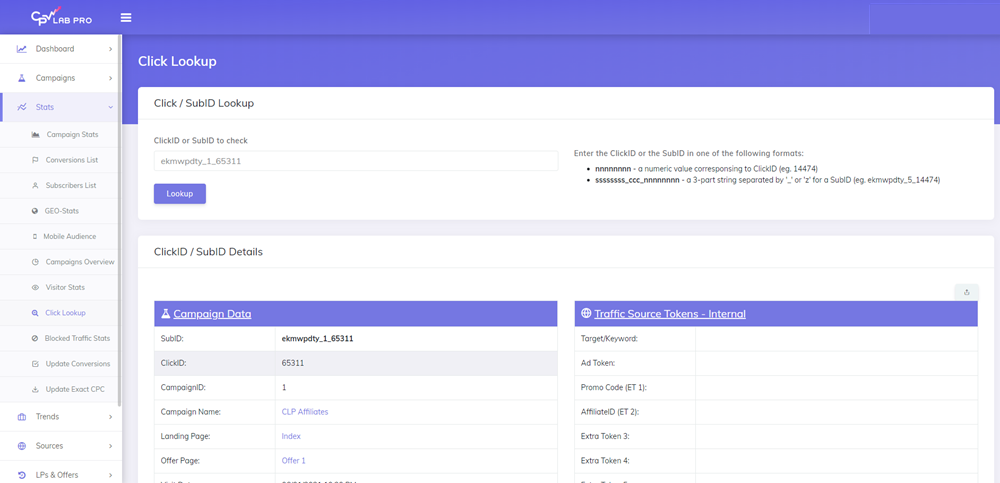Click the Sources globe icon
This screenshot has height=483, width=1000.
point(22,446)
